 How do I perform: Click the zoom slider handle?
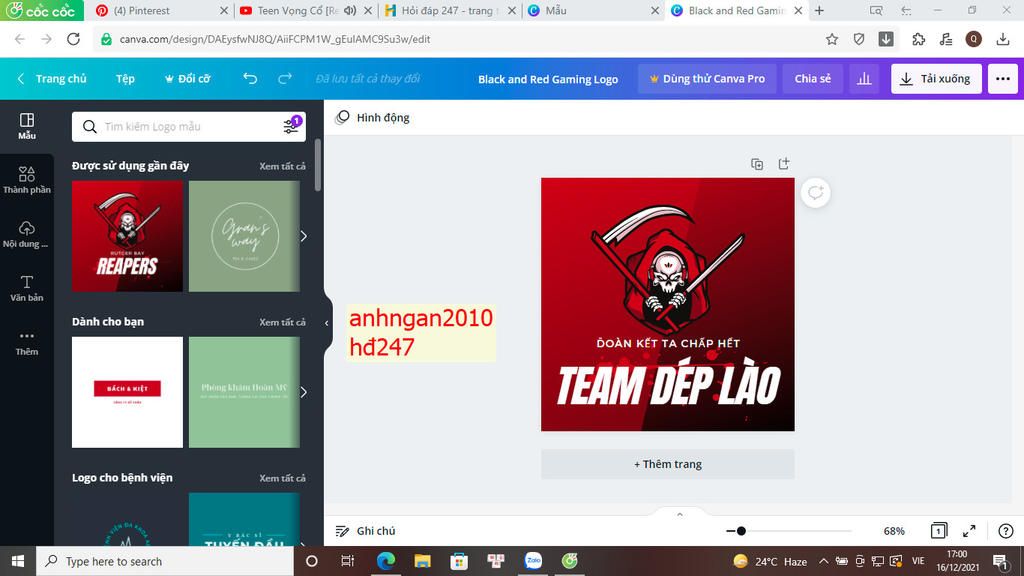point(741,531)
